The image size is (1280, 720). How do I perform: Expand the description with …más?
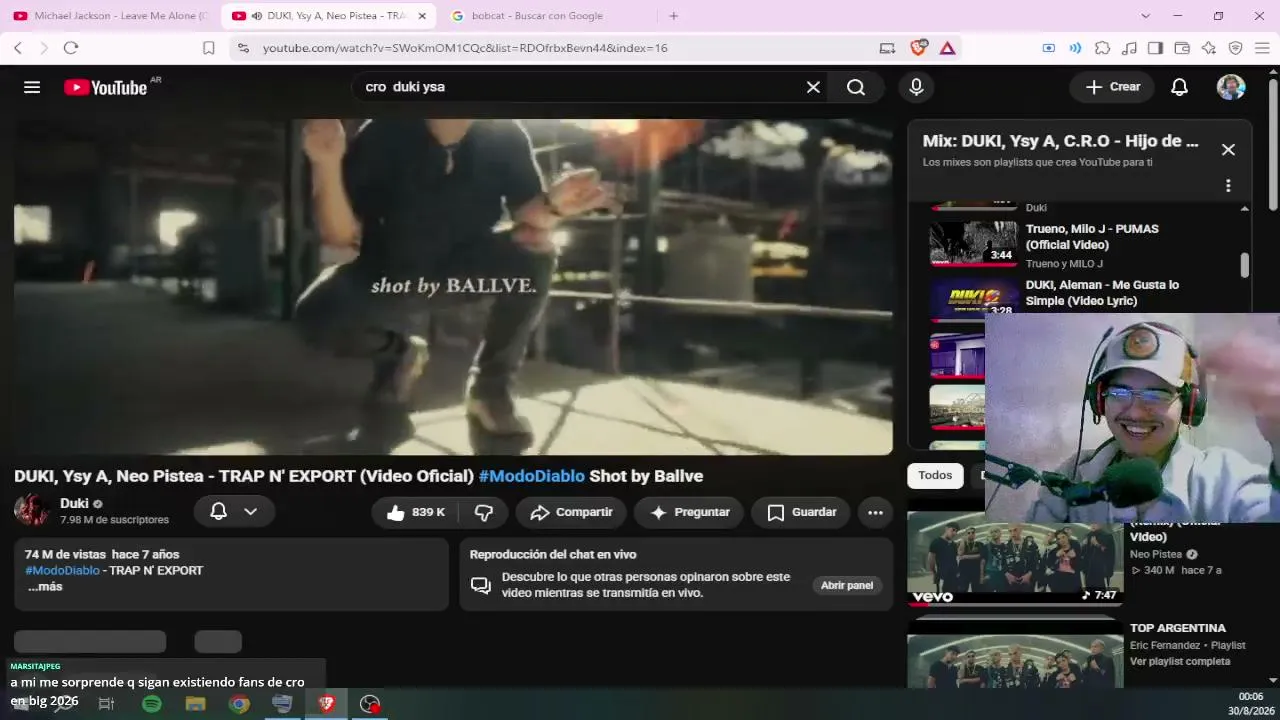click(x=45, y=587)
